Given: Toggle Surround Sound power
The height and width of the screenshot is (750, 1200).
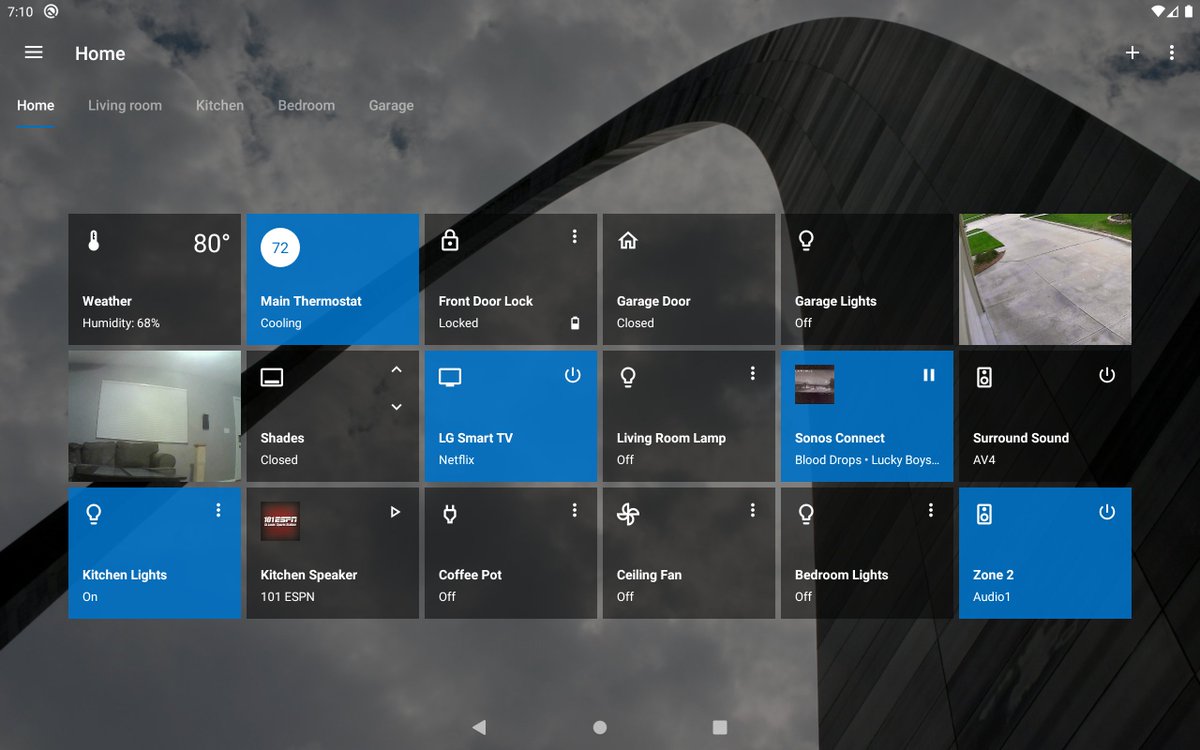Looking at the screenshot, I should click(x=1106, y=375).
